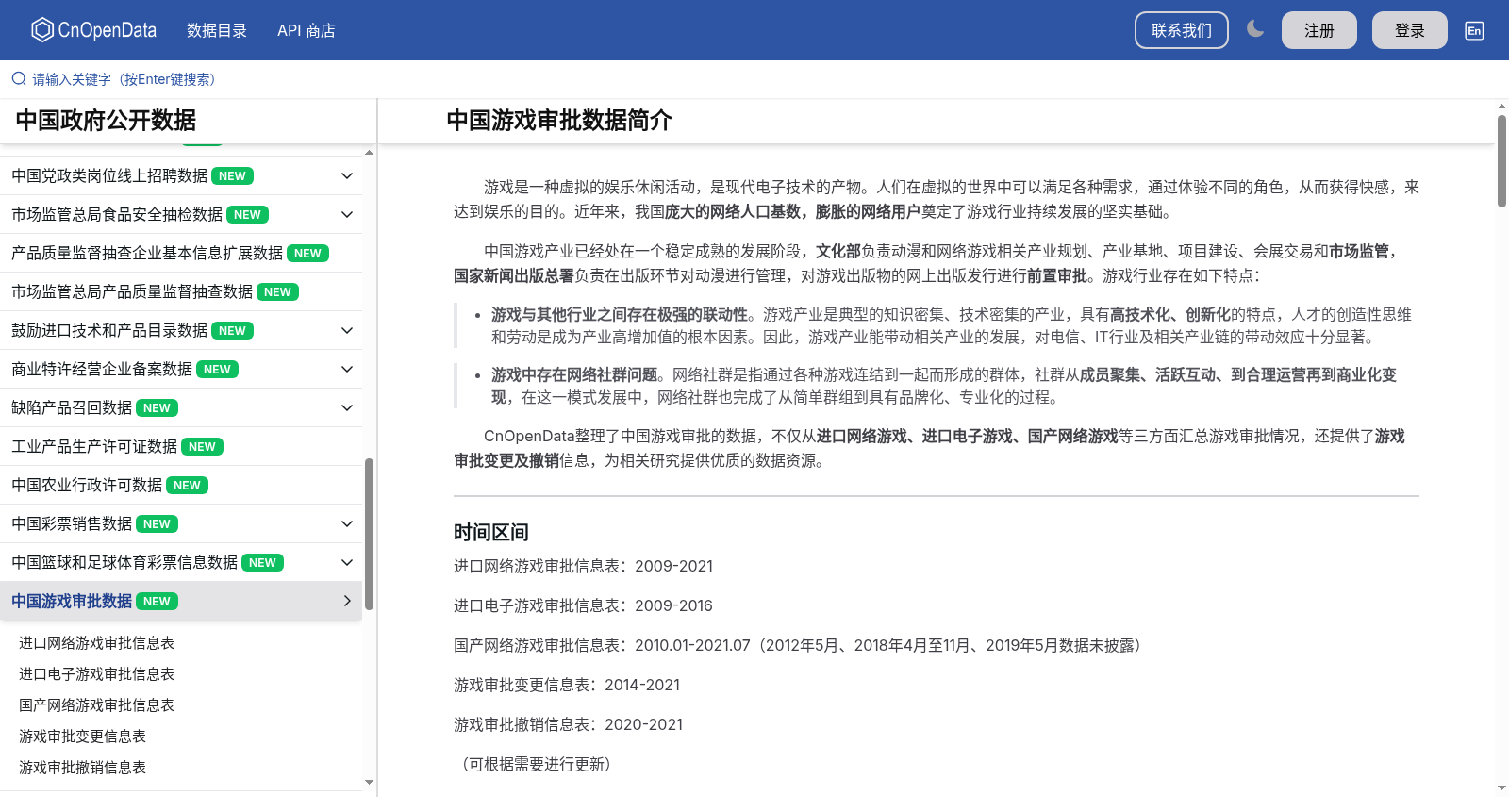1509x812 pixels.
Task: Expand 缺陷产品召回数据 chevron
Action: [347, 407]
